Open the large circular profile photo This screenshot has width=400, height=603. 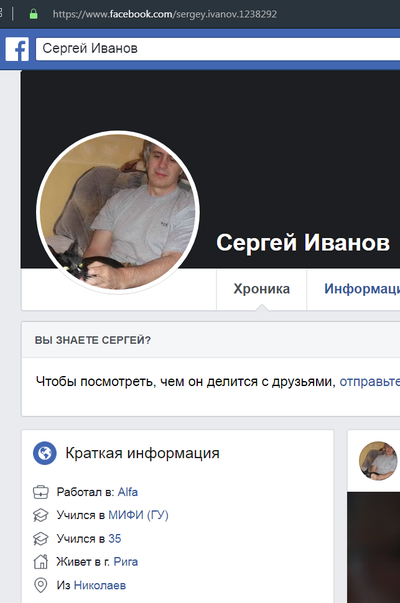point(118,212)
